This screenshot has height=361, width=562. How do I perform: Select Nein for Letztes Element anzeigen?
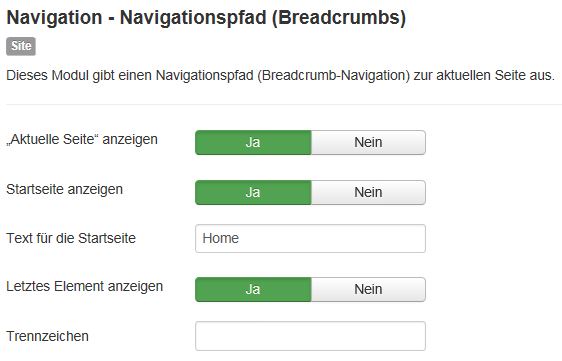(368, 289)
